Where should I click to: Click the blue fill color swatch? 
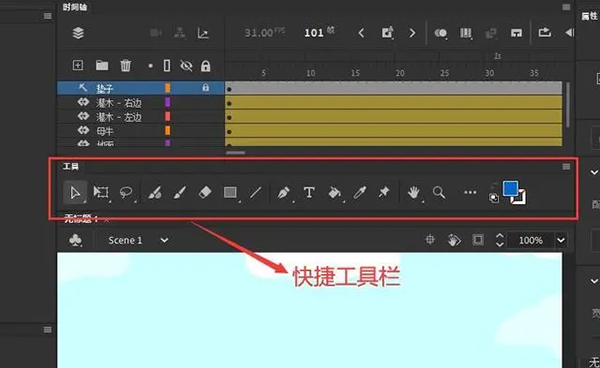coord(510,188)
